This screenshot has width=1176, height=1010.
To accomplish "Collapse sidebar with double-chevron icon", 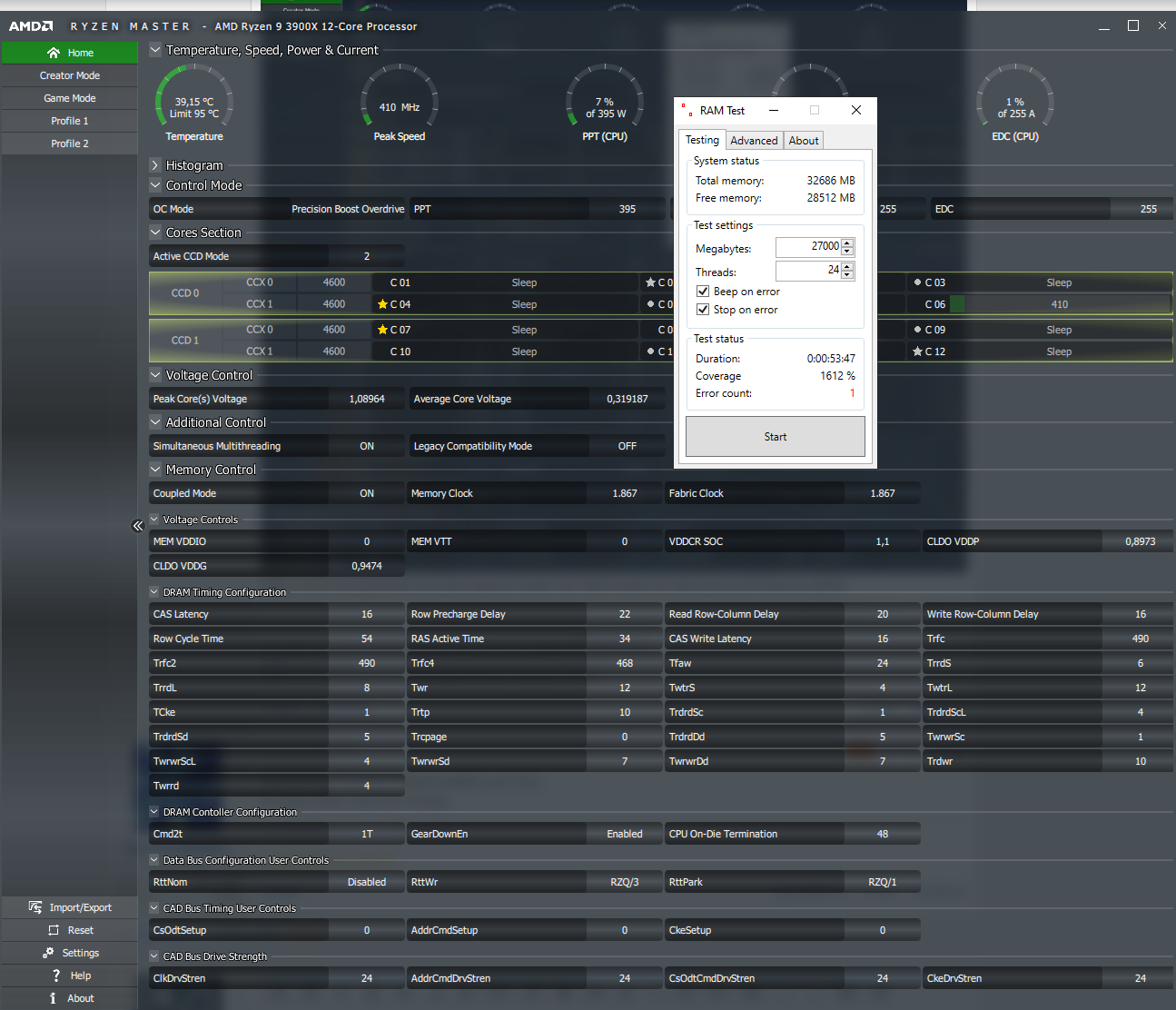I will click(138, 526).
